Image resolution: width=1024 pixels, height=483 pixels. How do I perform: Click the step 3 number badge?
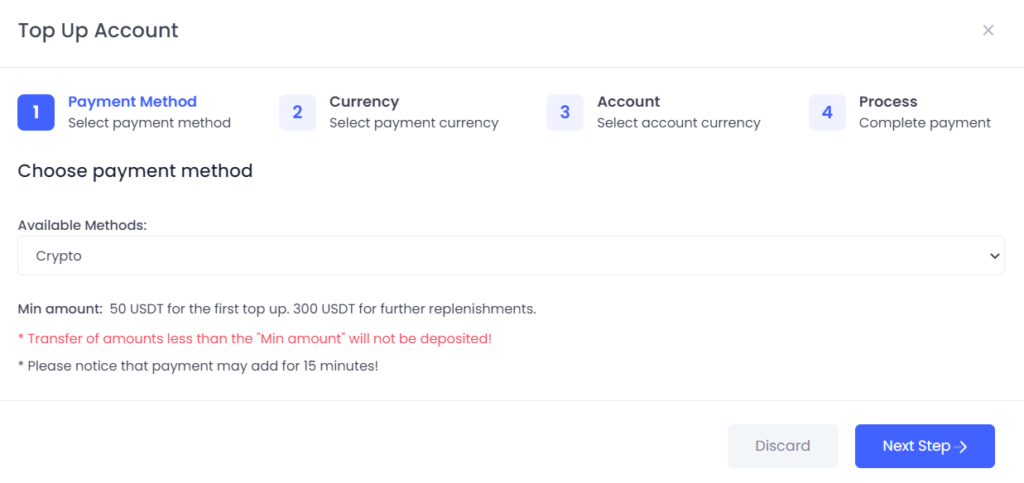pos(565,112)
